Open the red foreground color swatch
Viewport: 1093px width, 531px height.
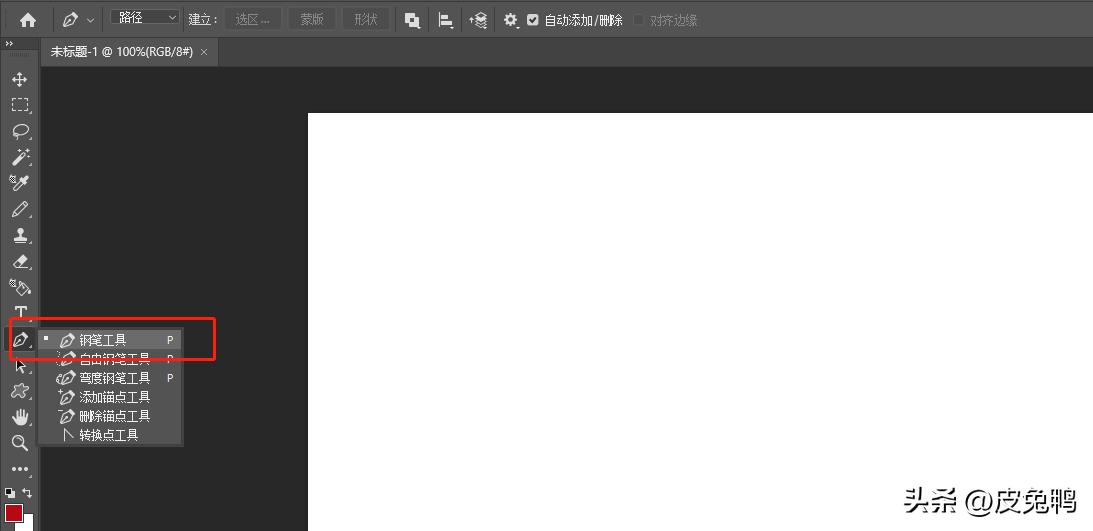tap(14, 513)
